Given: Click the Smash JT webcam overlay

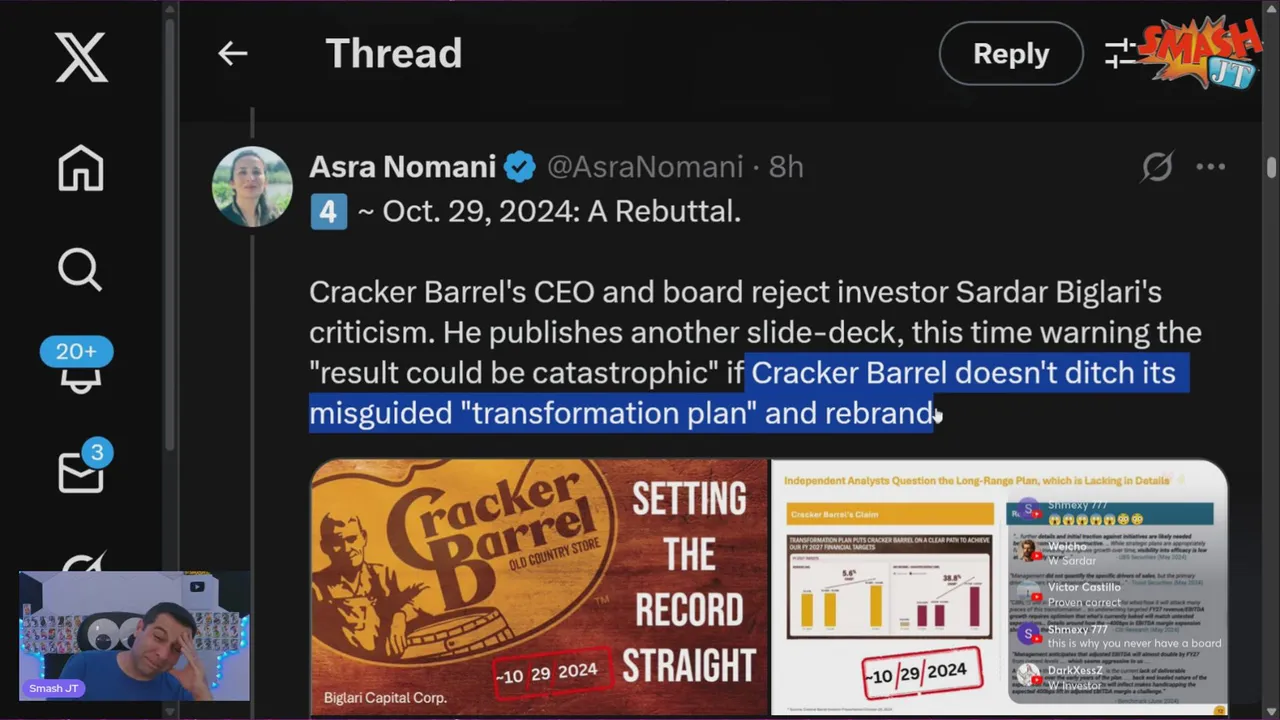Looking at the screenshot, I should click(134, 636).
